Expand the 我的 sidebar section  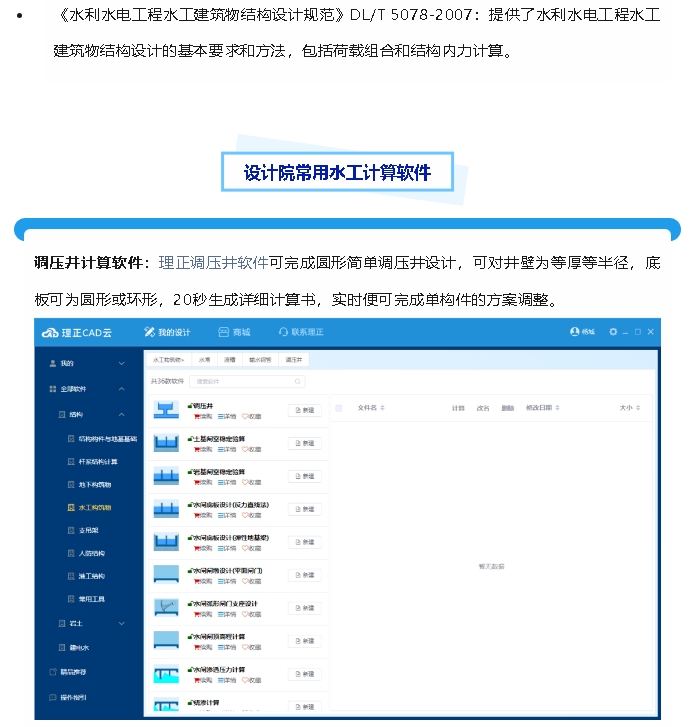click(121, 363)
